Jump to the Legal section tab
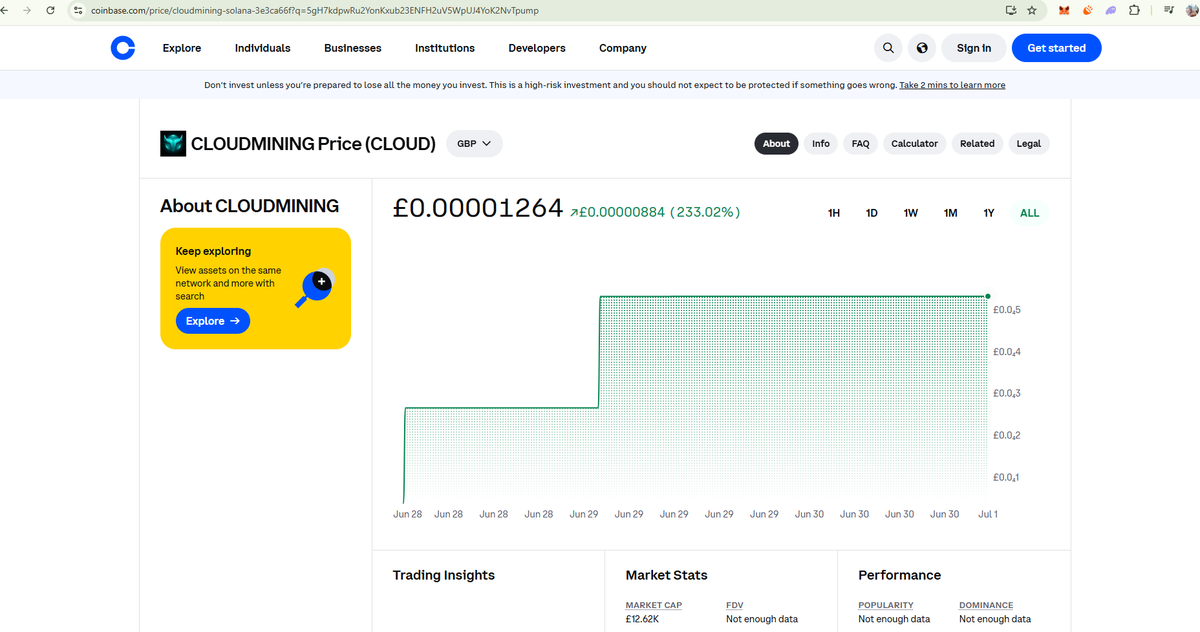The image size is (1200, 632). tap(1029, 143)
